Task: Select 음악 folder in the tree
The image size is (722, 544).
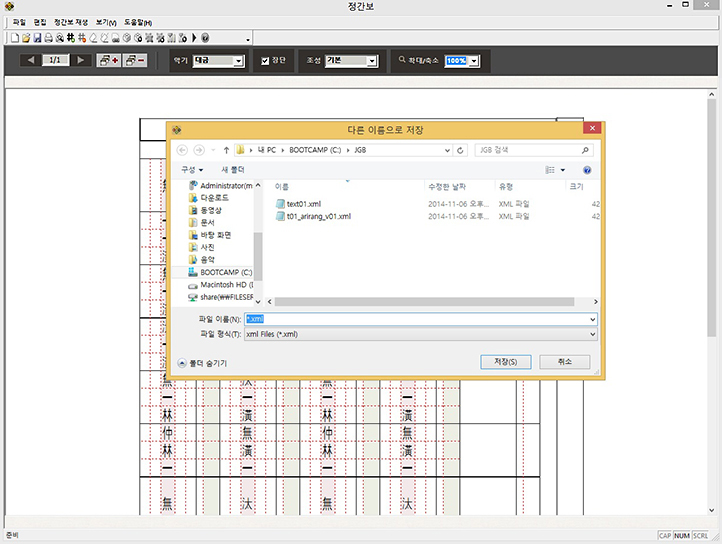Action: 202,260
